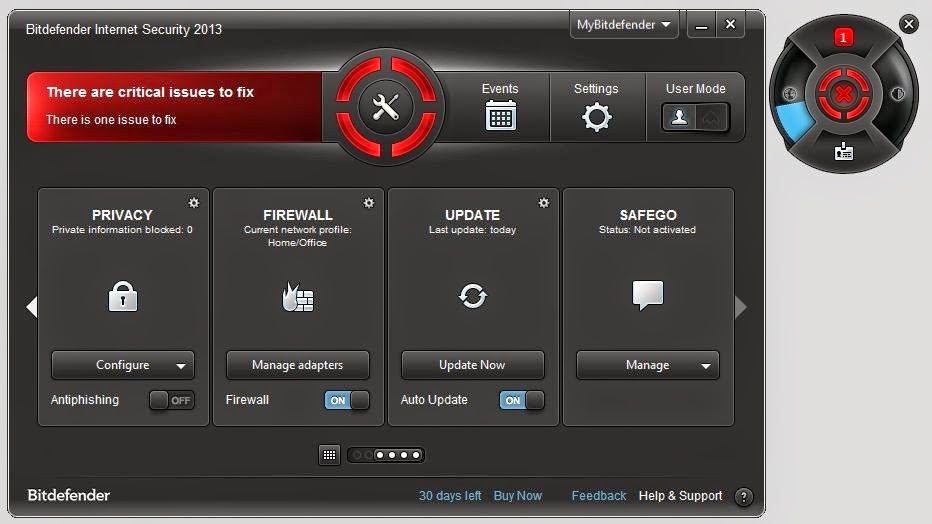Click widget ID card icon
This screenshot has height=524, width=932.
(843, 151)
